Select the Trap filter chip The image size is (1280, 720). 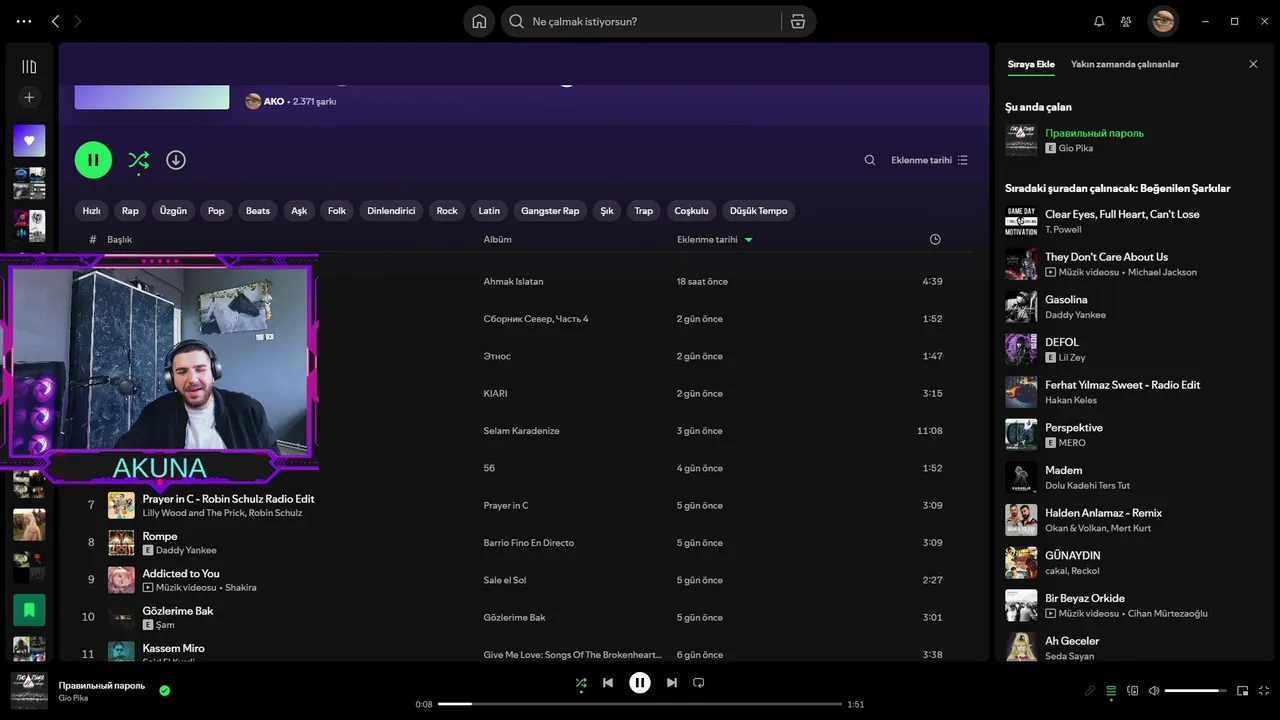click(x=644, y=211)
